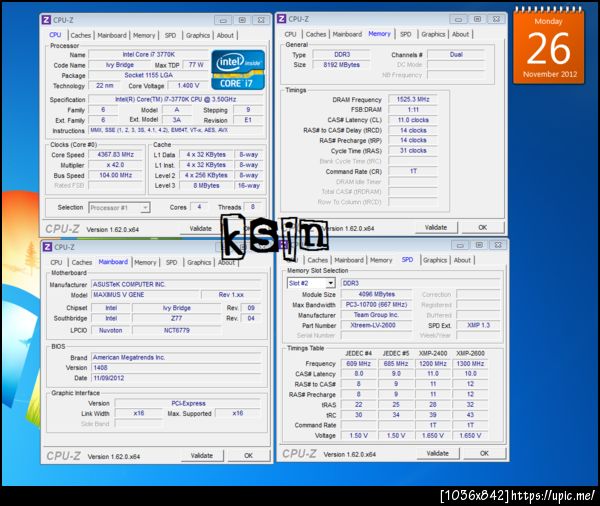
Task: Open SPD tab in the CPU window
Action: point(170,35)
